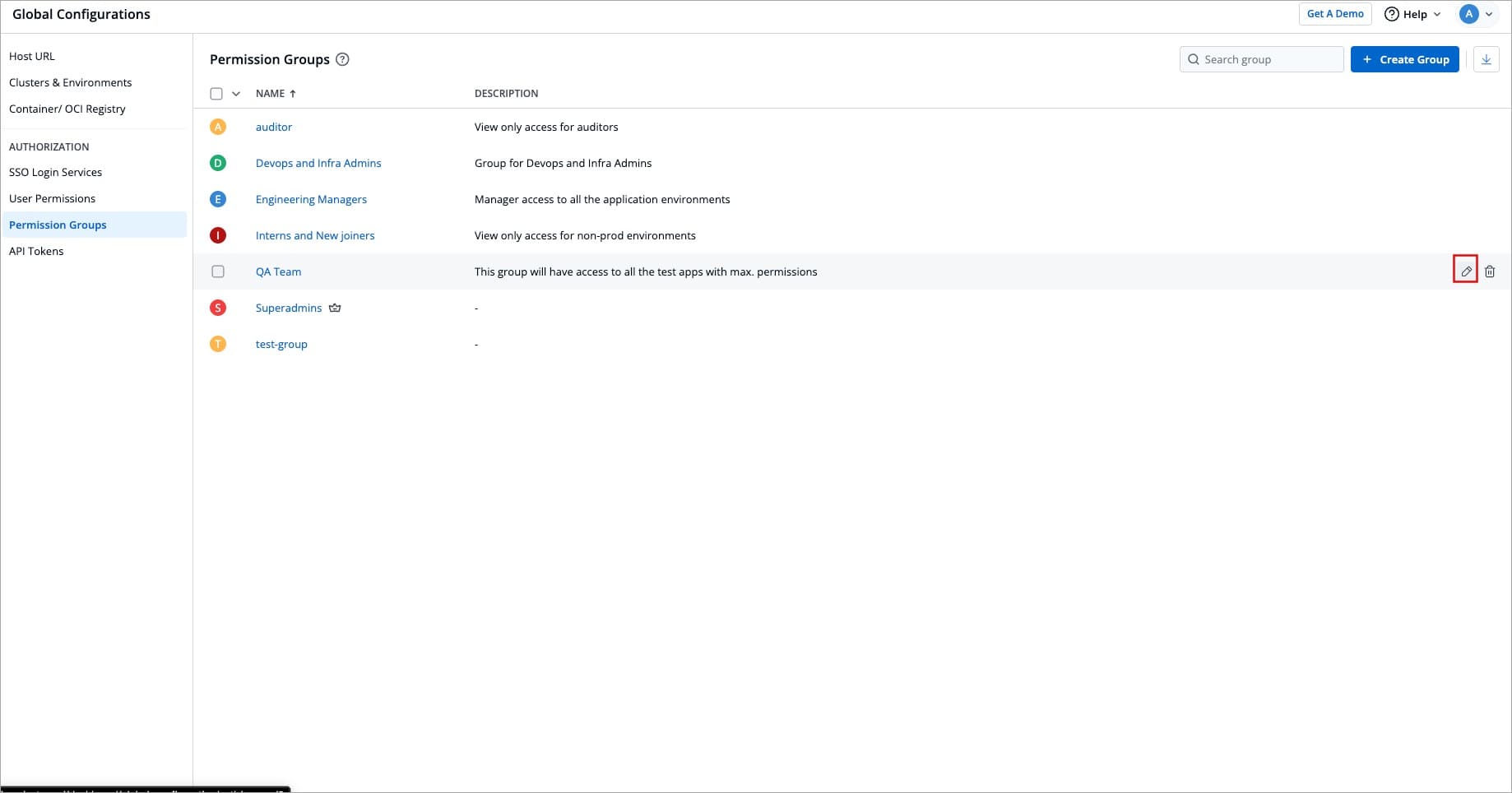This screenshot has width=1512, height=793.
Task: Click the Superadmins crown icon
Action: [x=335, y=308]
